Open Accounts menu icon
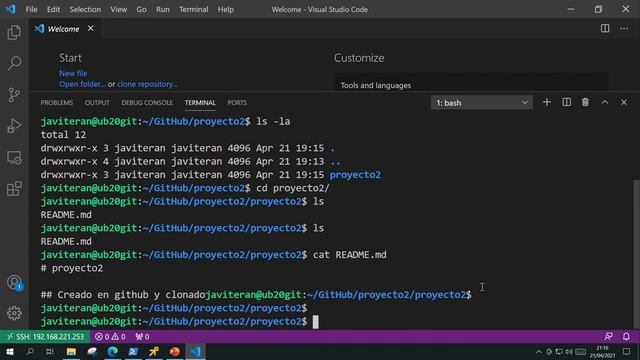The image size is (640, 360). tap(15, 282)
